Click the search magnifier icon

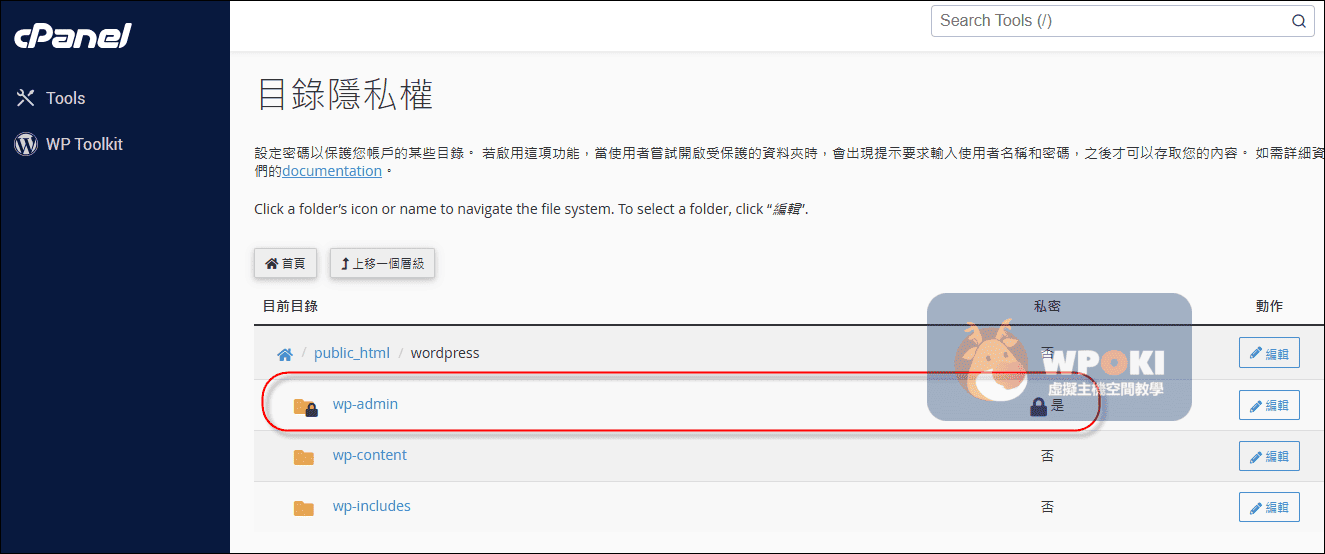[x=1298, y=21]
